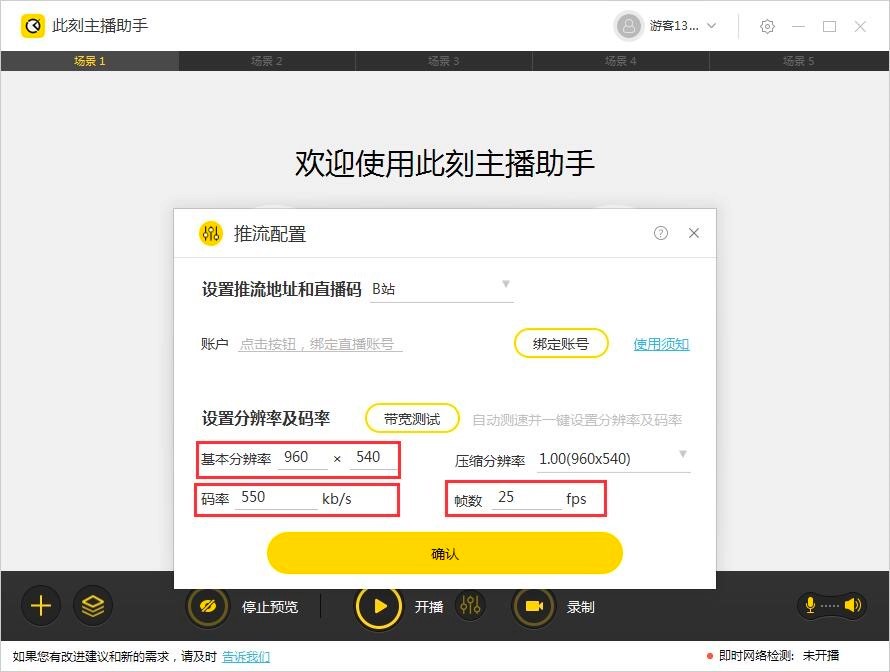Open the 使用须知 usage notice link
This screenshot has width=890, height=672.
point(660,342)
